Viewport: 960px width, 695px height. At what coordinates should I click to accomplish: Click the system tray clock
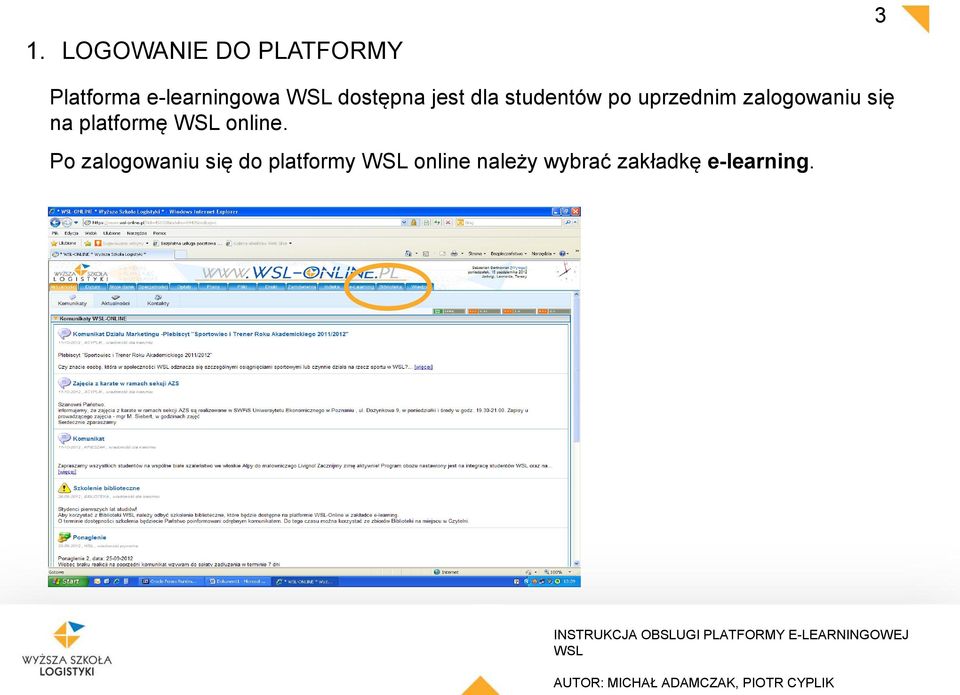click(x=569, y=581)
